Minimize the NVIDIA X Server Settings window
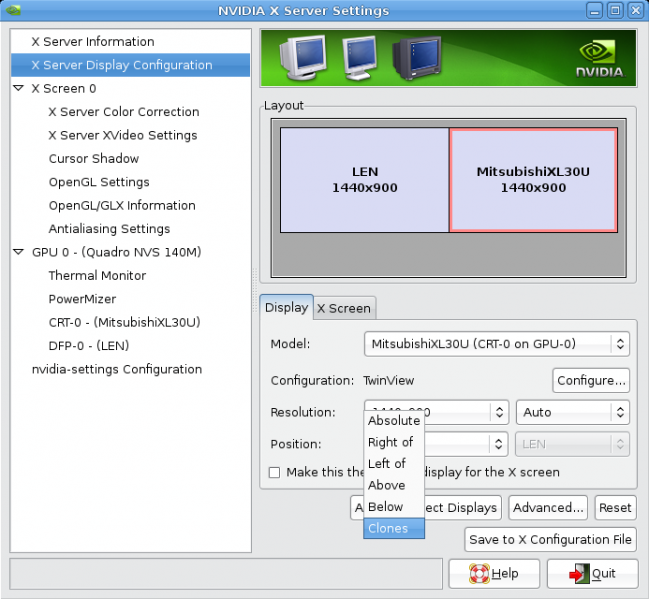The width and height of the screenshot is (649, 599). [594, 10]
